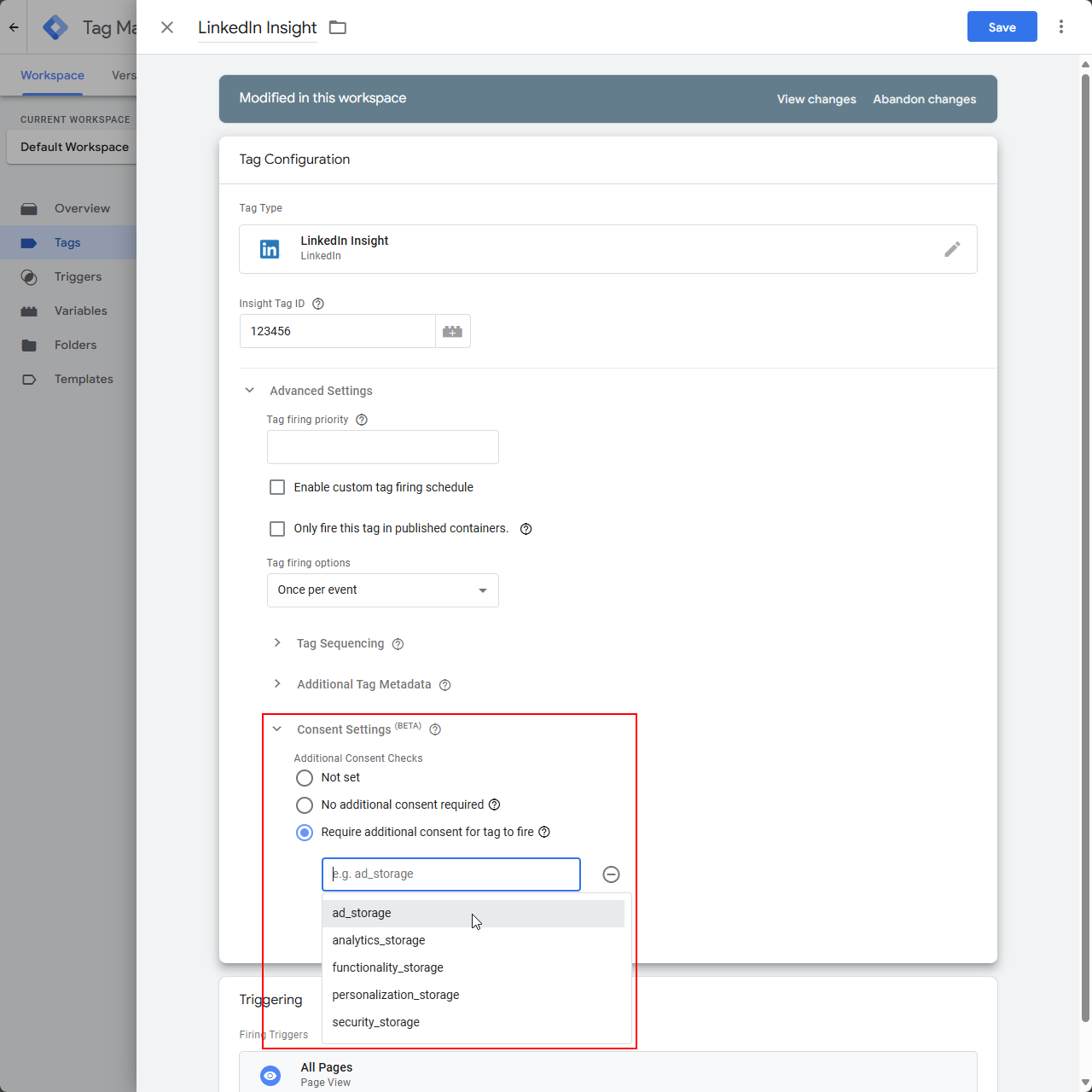Select No additional consent required radio
Screen dimensions: 1092x1092
[x=305, y=805]
